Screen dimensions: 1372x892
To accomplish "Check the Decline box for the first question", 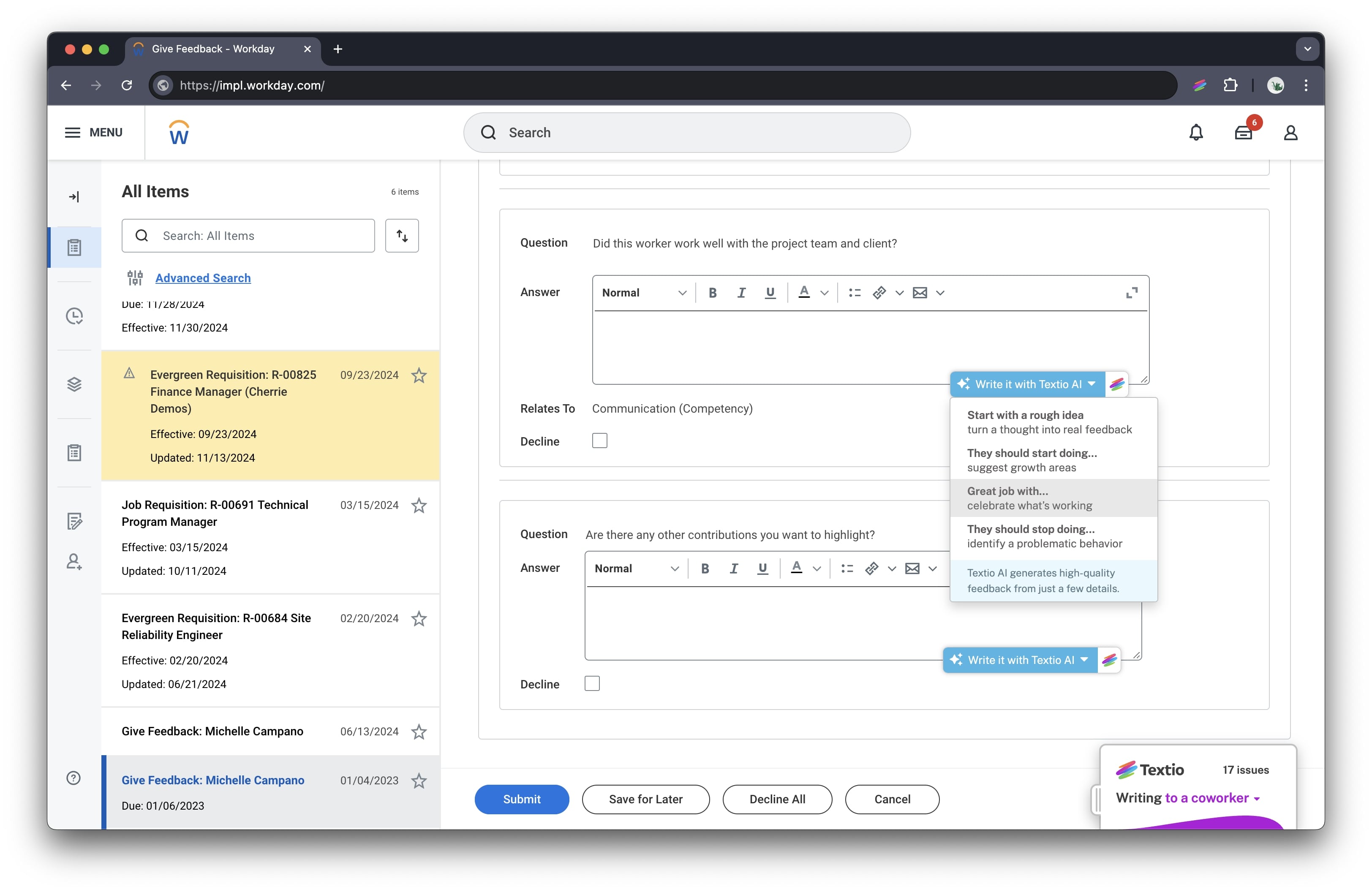I will [x=599, y=440].
